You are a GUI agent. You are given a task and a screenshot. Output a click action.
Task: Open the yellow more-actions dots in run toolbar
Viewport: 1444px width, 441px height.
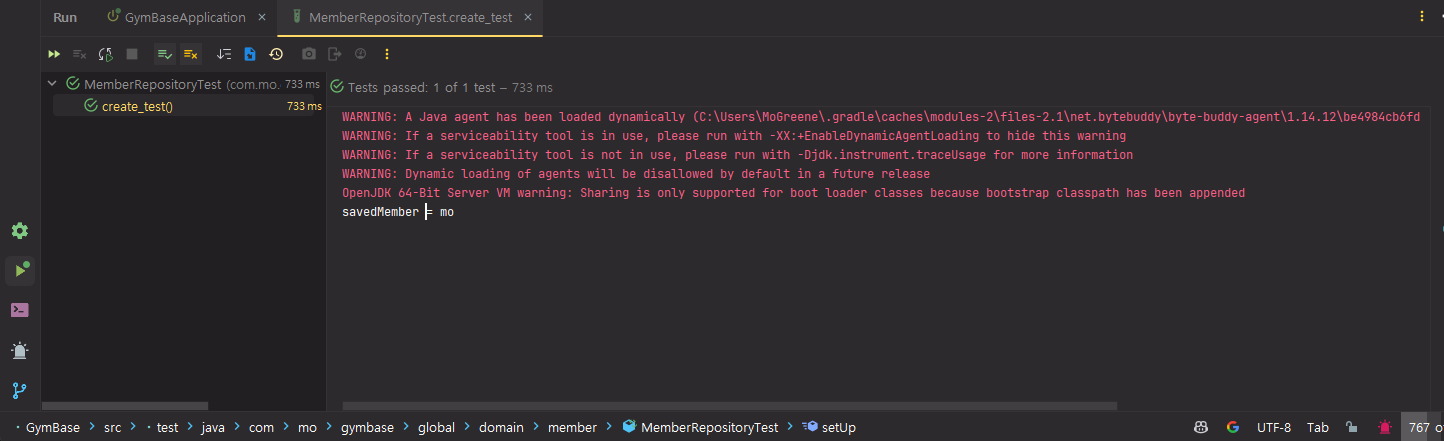pos(387,54)
